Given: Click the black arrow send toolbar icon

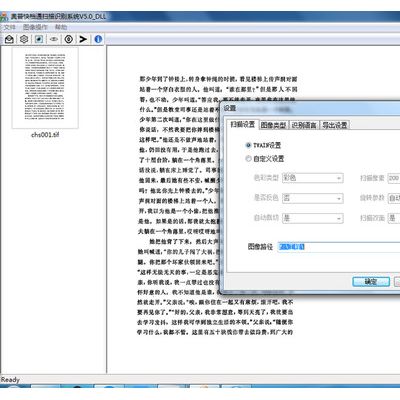Looking at the screenshot, I should coord(83,39).
